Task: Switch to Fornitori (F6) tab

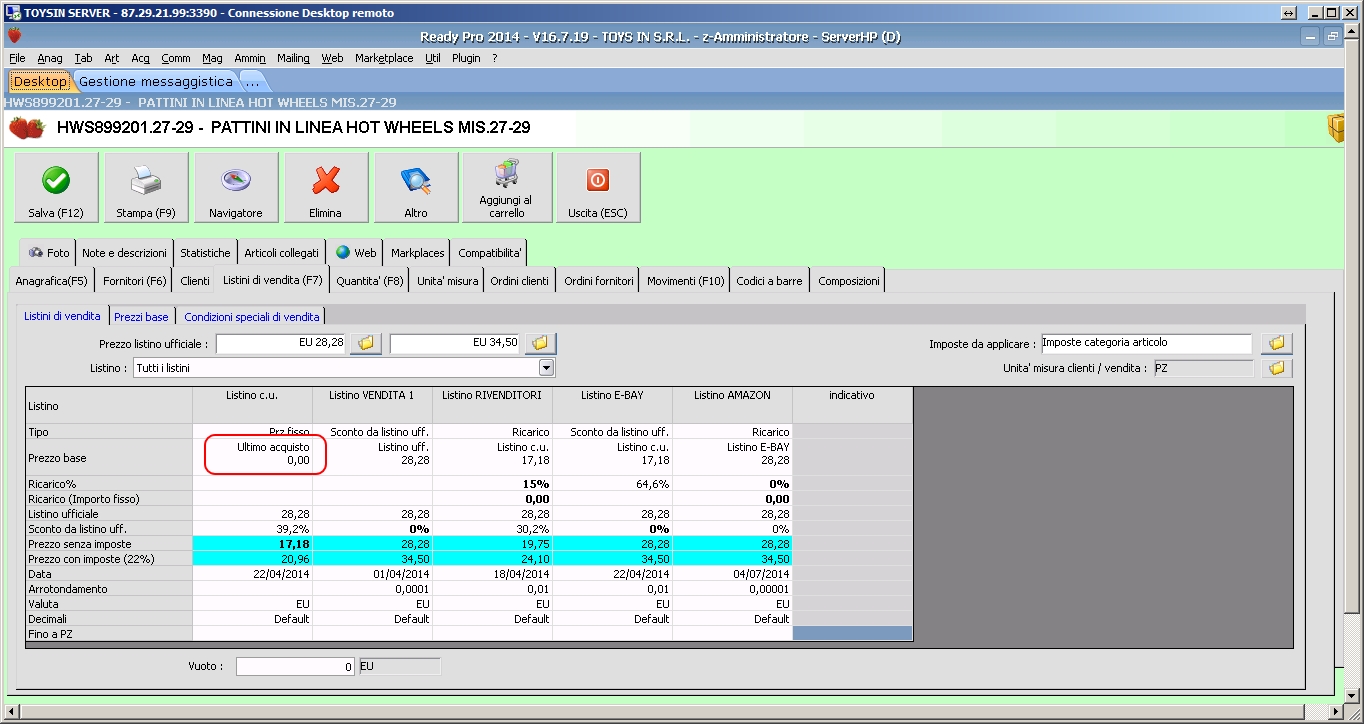Action: pyautogui.click(x=135, y=281)
